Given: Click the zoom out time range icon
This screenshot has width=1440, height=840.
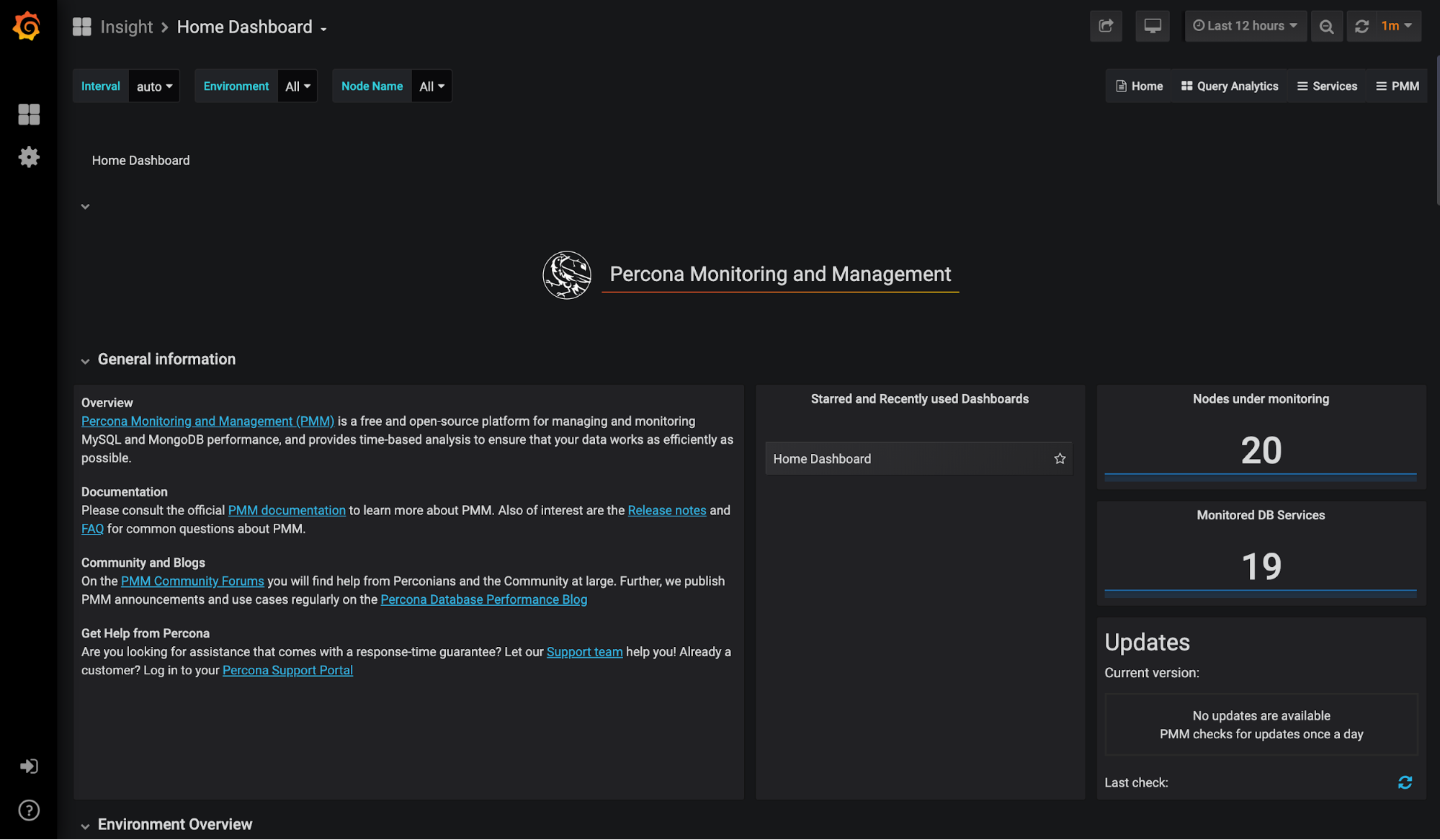Looking at the screenshot, I should tap(1326, 27).
